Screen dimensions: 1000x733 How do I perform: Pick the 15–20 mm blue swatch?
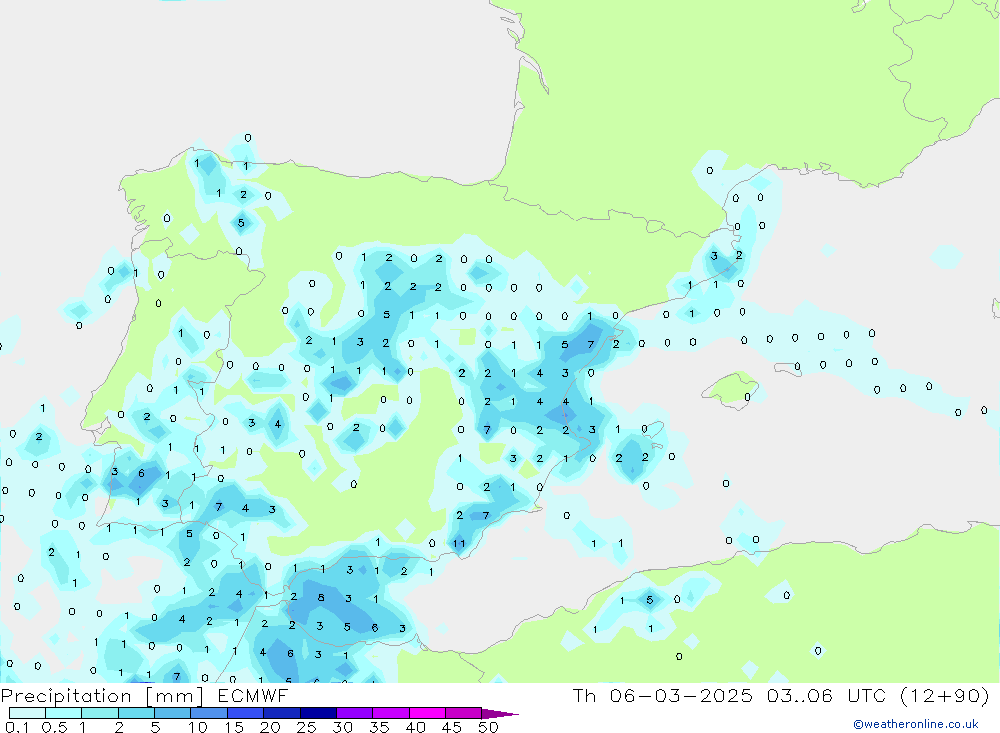[246, 713]
